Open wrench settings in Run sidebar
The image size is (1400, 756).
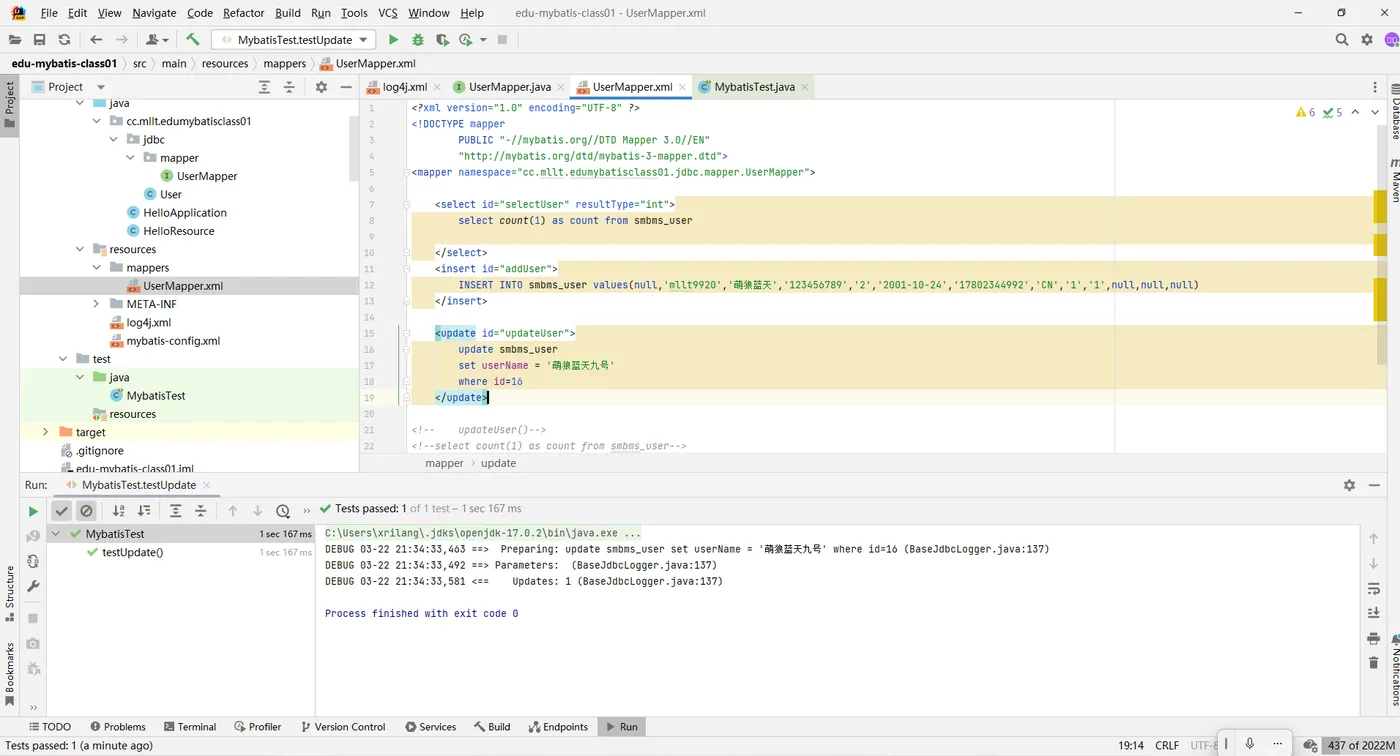point(33,587)
